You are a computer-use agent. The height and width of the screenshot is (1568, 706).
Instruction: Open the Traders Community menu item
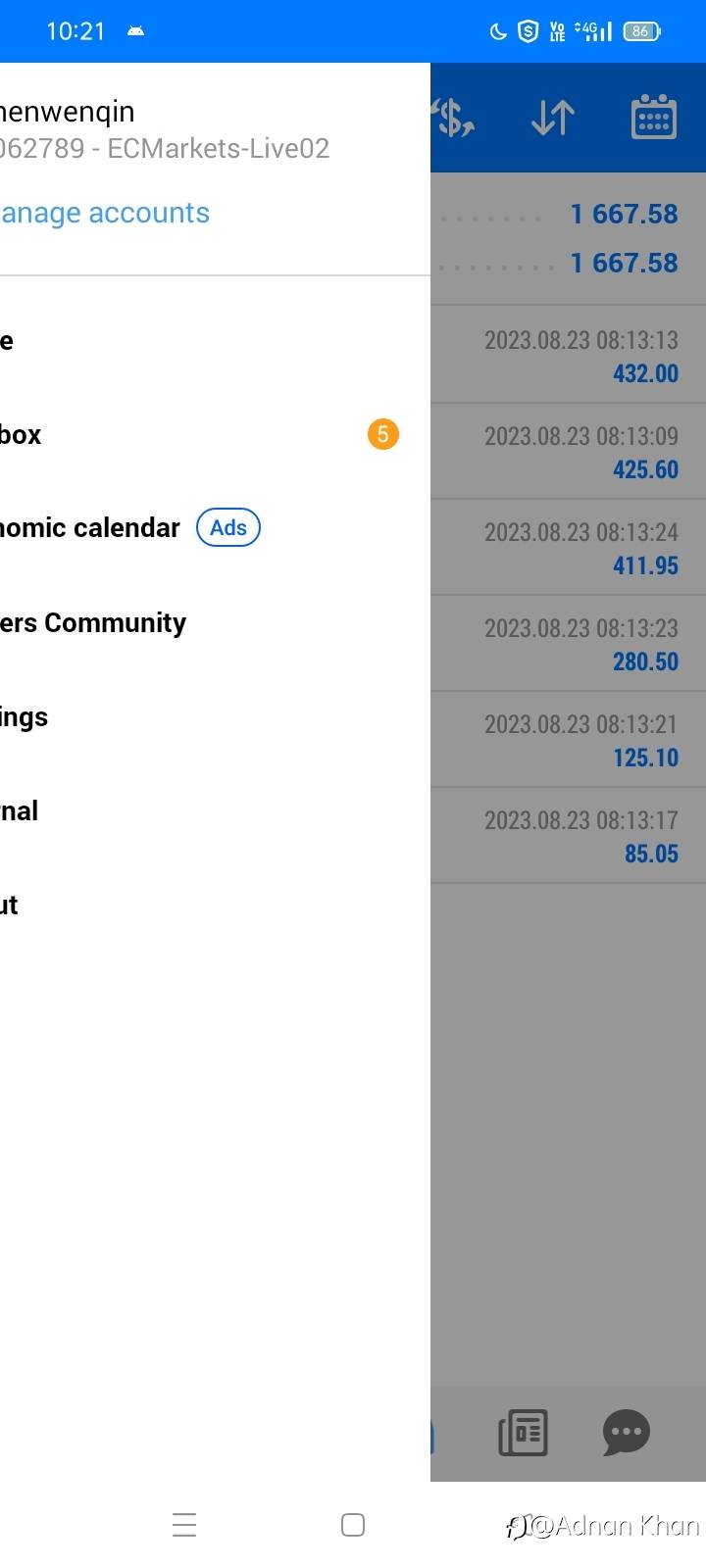93,623
